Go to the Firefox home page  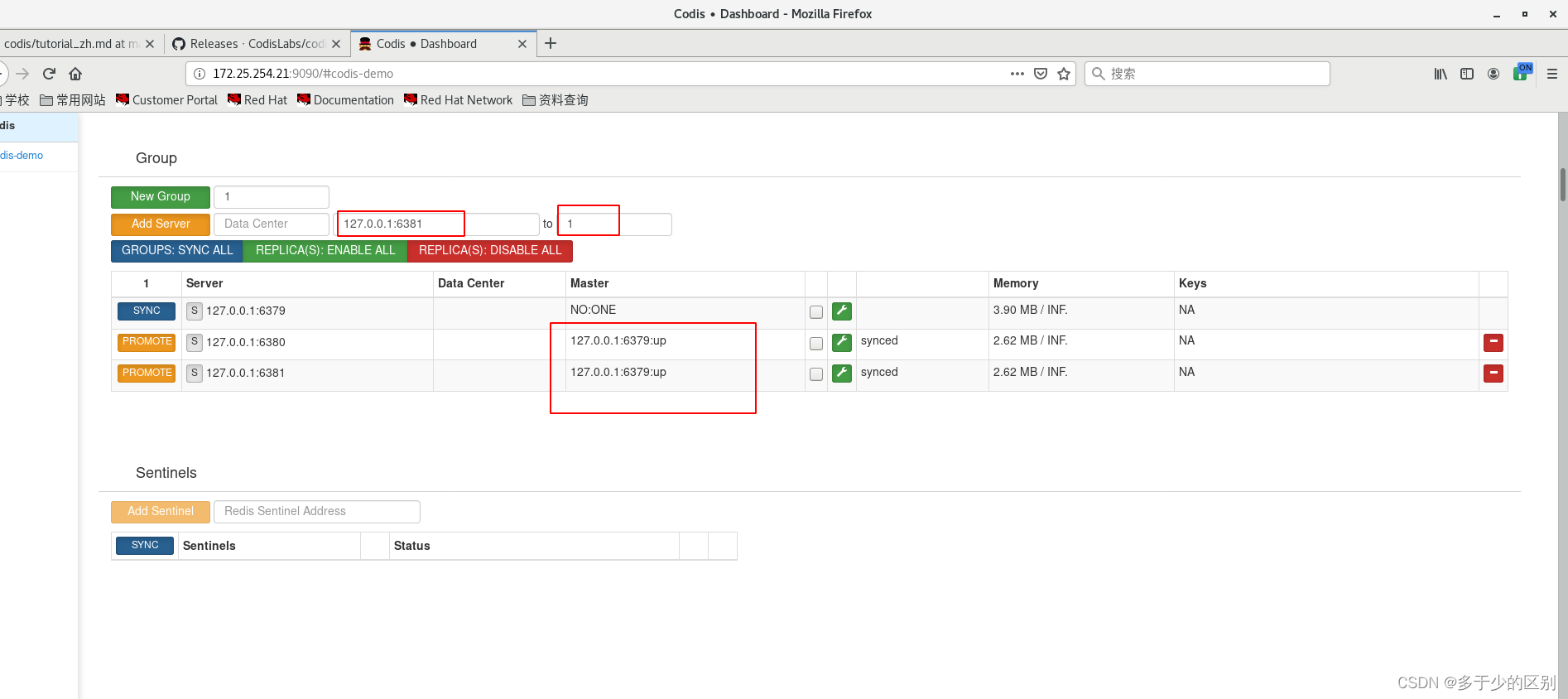(75, 74)
